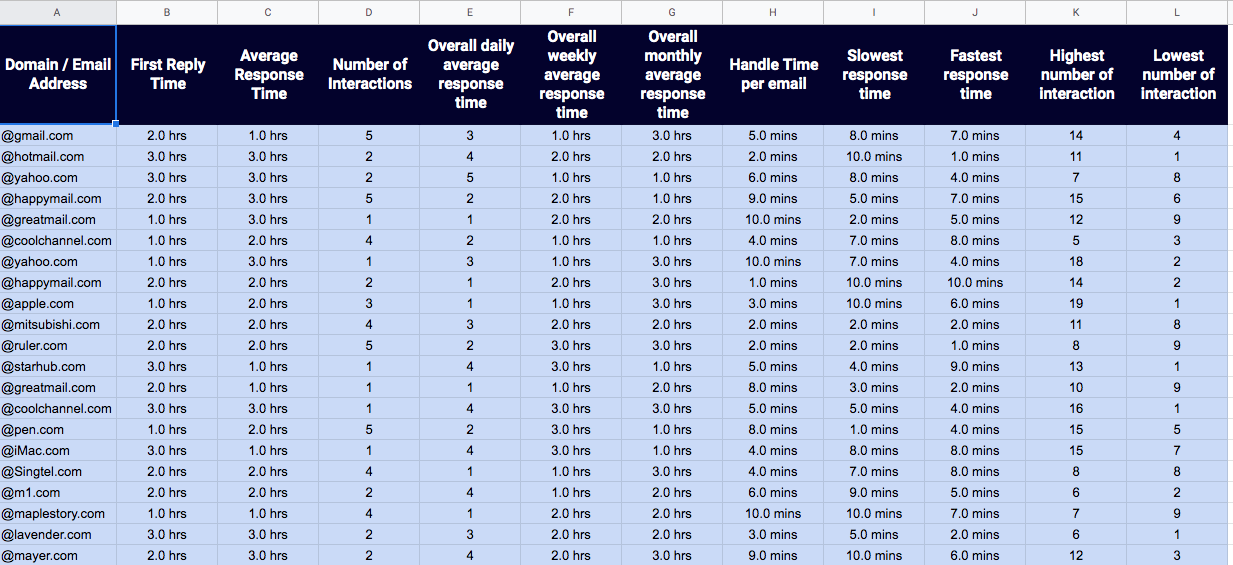Click the 'Domain / Email Address' header cell
1233x565 pixels.
(58, 74)
